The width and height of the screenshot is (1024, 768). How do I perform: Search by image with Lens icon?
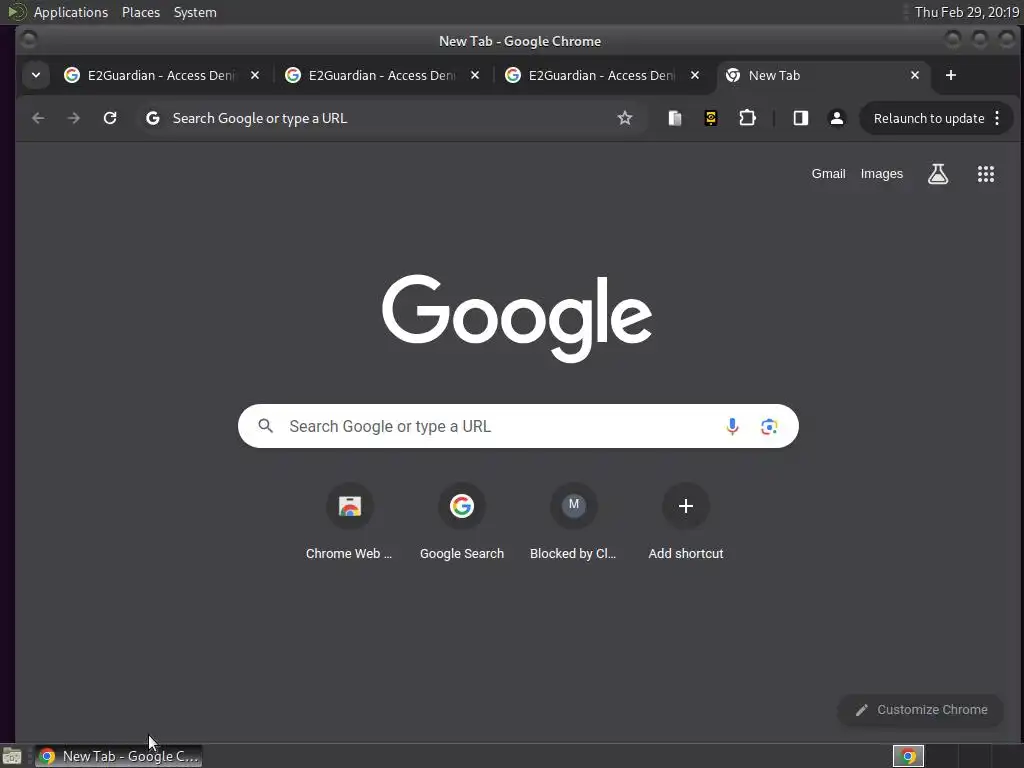(769, 426)
